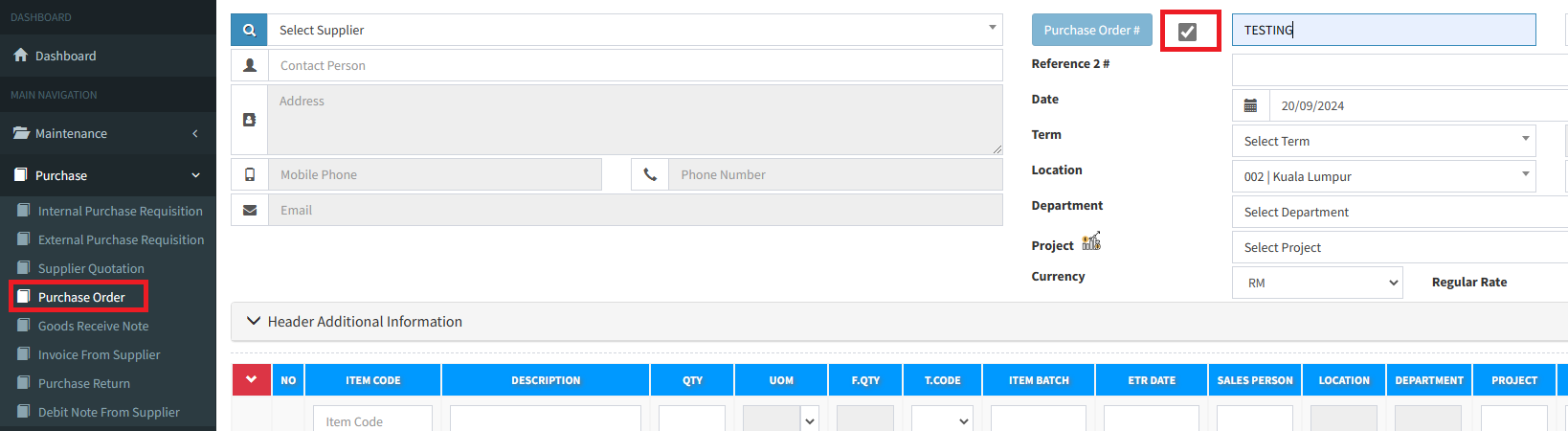Viewport: 1568px width, 431px height.
Task: Click the Purchase Order # button
Action: click(x=1091, y=30)
